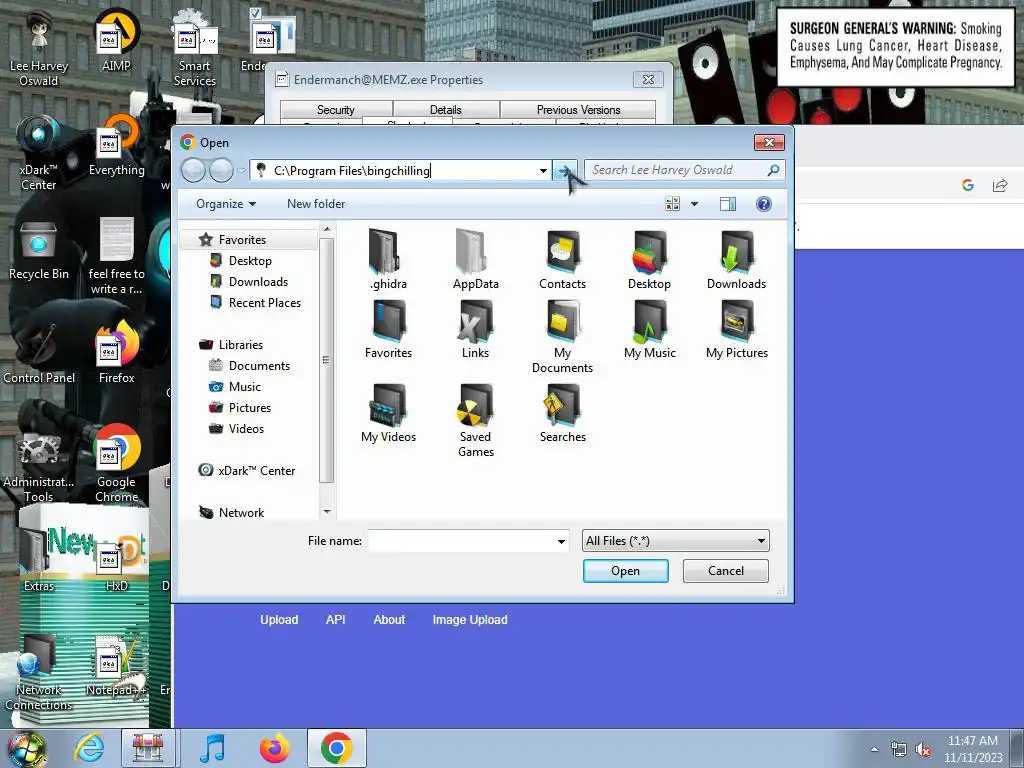Click the search magnifier icon
The image size is (1024, 768).
[773, 170]
